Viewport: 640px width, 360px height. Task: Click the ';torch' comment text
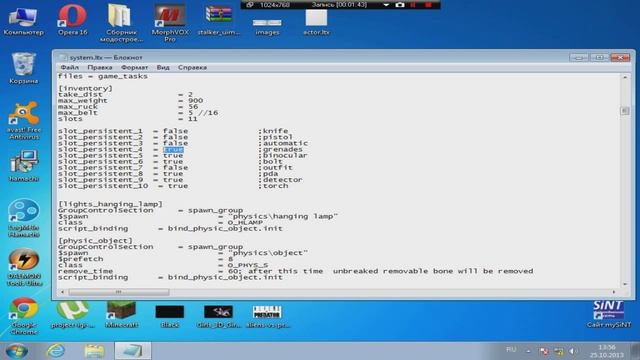(273, 186)
